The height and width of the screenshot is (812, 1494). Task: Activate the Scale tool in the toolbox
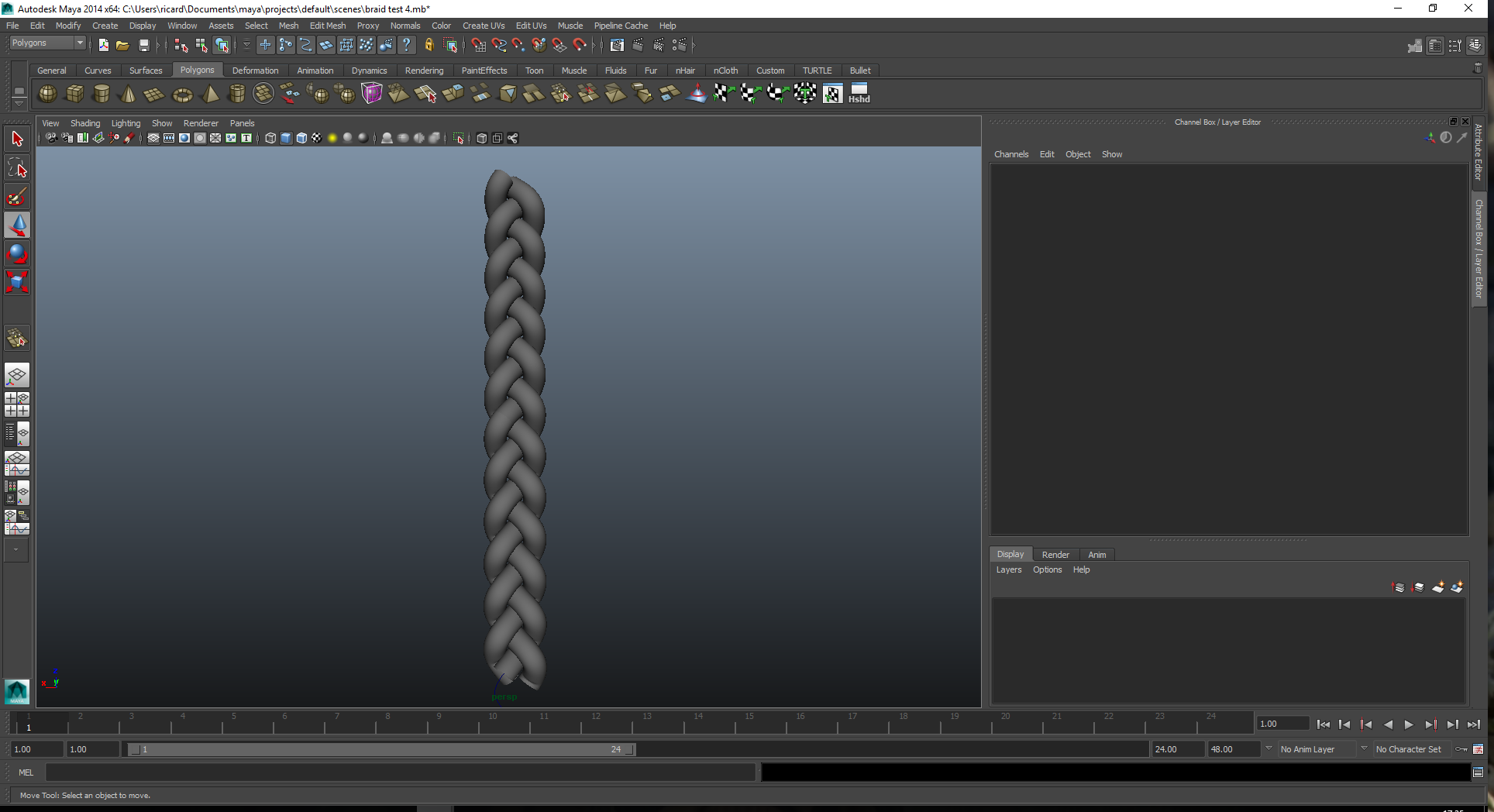[x=17, y=281]
